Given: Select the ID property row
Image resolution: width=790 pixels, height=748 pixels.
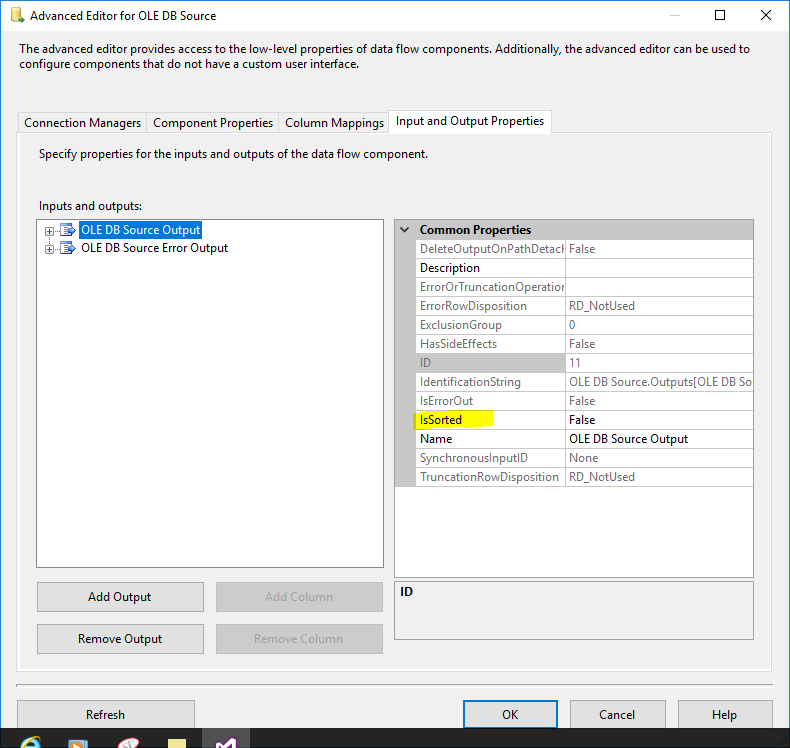Looking at the screenshot, I should (584, 363).
